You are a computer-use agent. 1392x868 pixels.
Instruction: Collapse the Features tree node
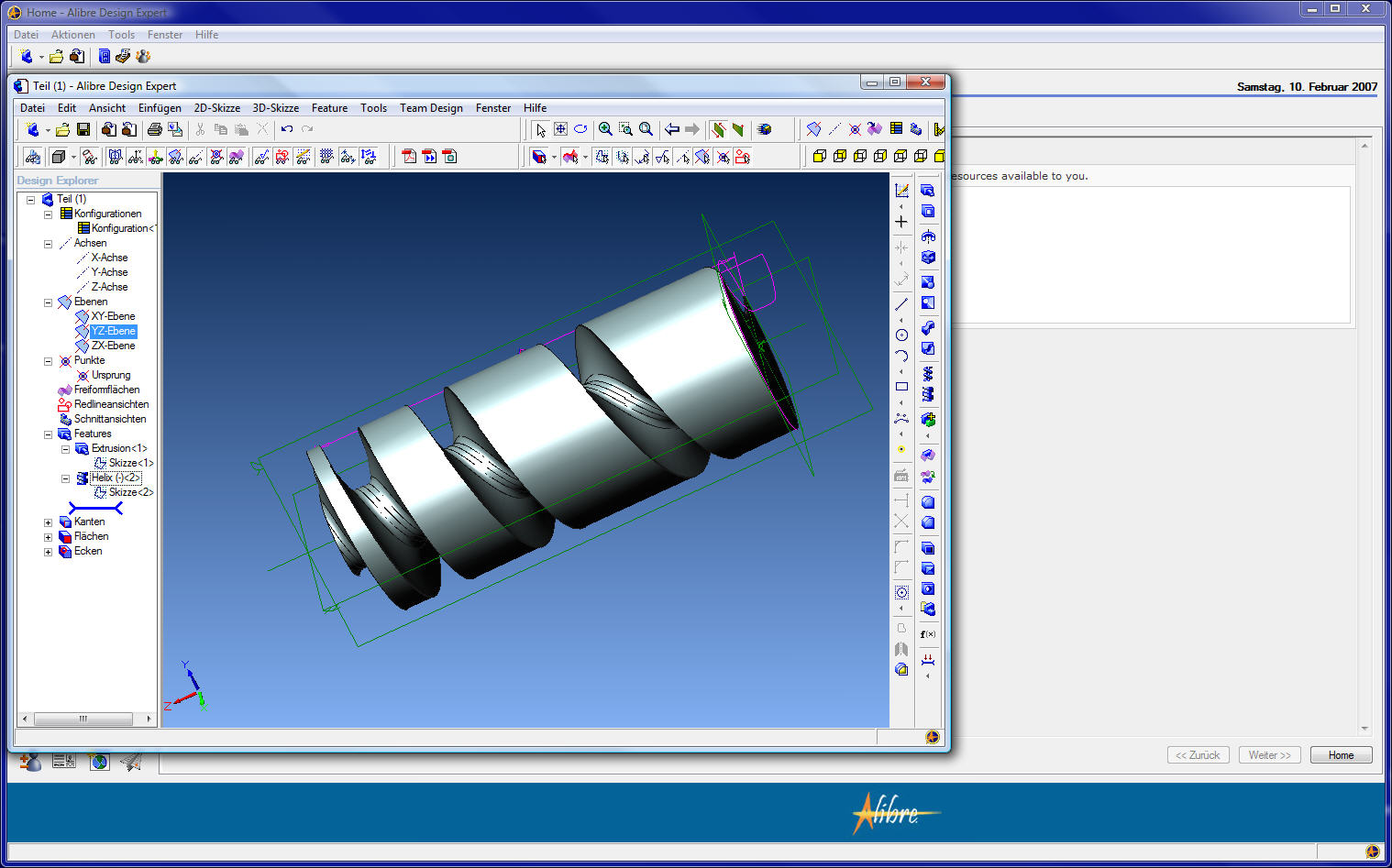point(48,434)
